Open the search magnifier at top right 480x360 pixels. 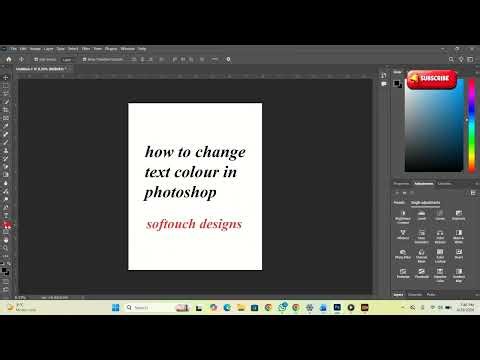pos(451,59)
